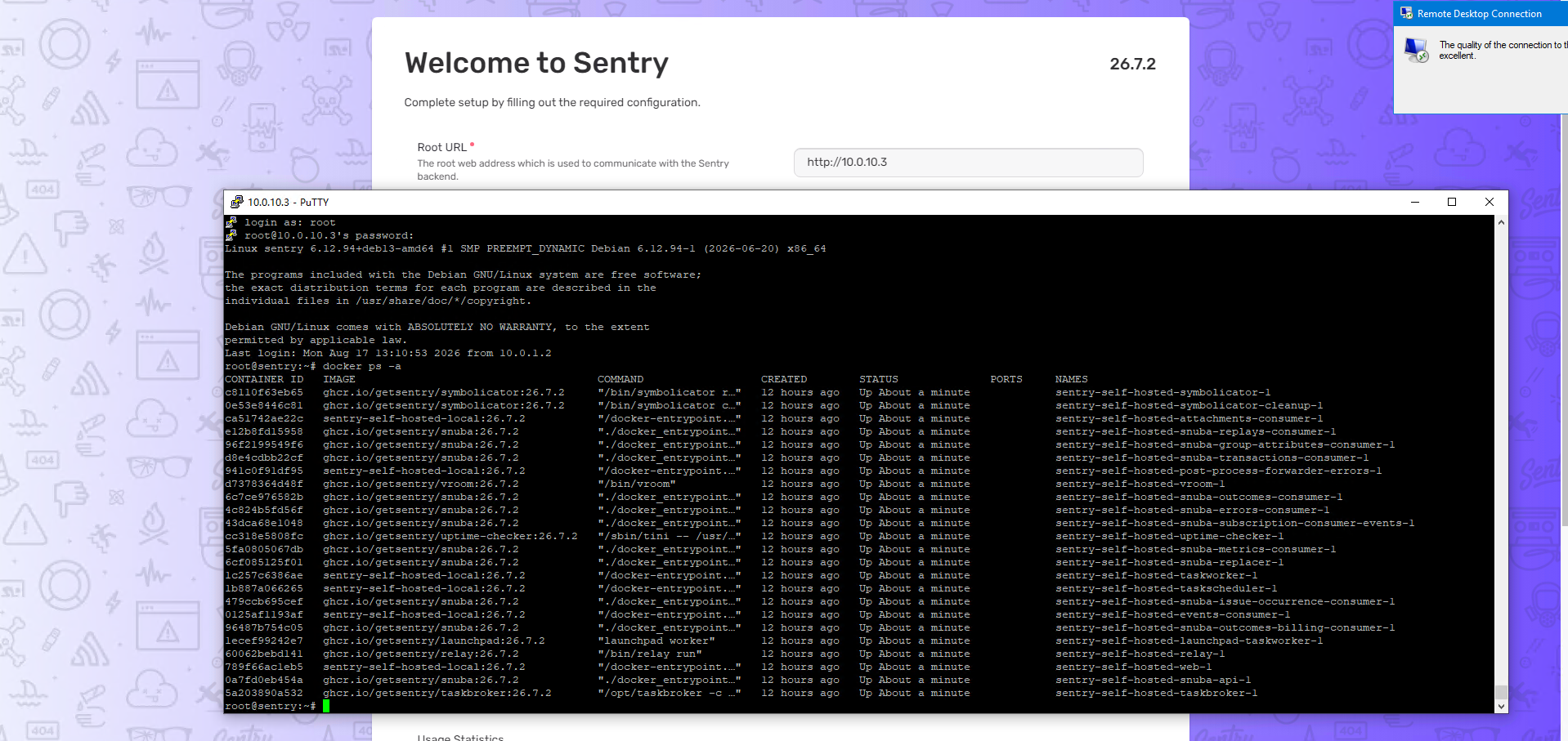Click container name sentry-self-hosted-taskworker-1
Image resolution: width=1568 pixels, height=741 pixels.
click(1157, 575)
